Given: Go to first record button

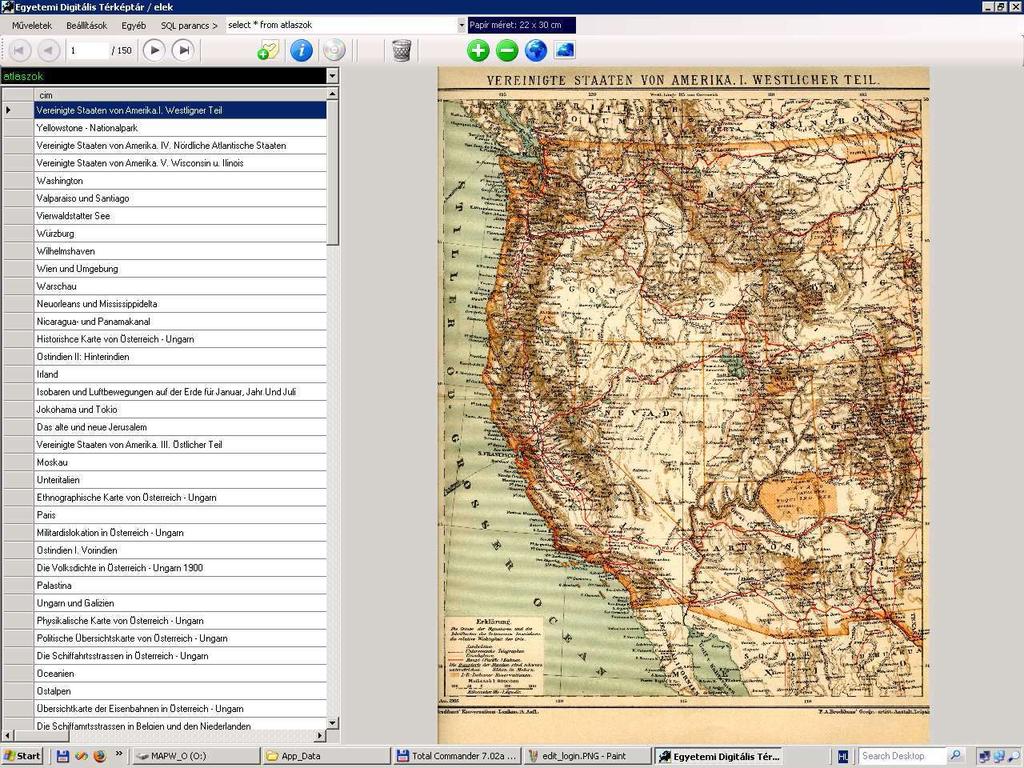Looking at the screenshot, I should point(19,50).
